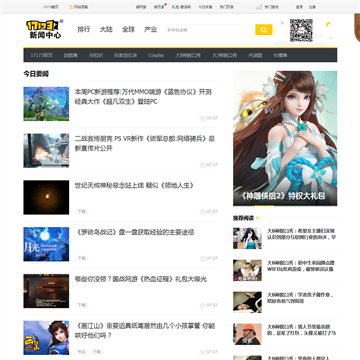Open the 《神雕侠侣2》特权大礼包 banner
The height and width of the screenshot is (360, 360).
click(x=285, y=138)
